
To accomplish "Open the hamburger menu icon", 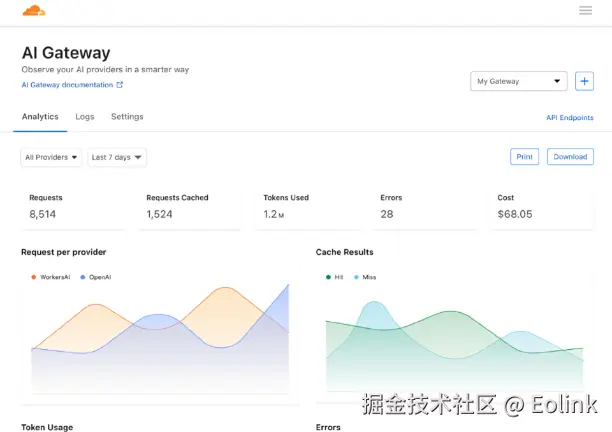I will tap(585, 10).
